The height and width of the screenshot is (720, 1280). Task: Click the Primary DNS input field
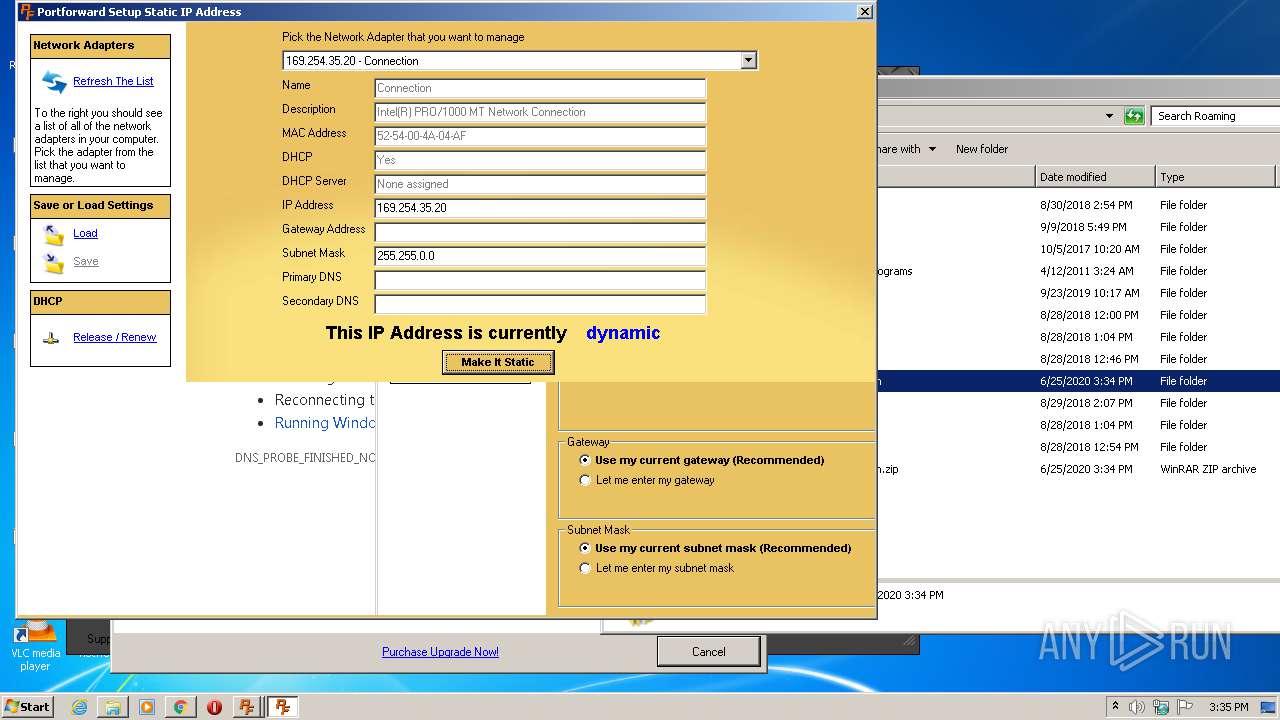click(x=540, y=280)
